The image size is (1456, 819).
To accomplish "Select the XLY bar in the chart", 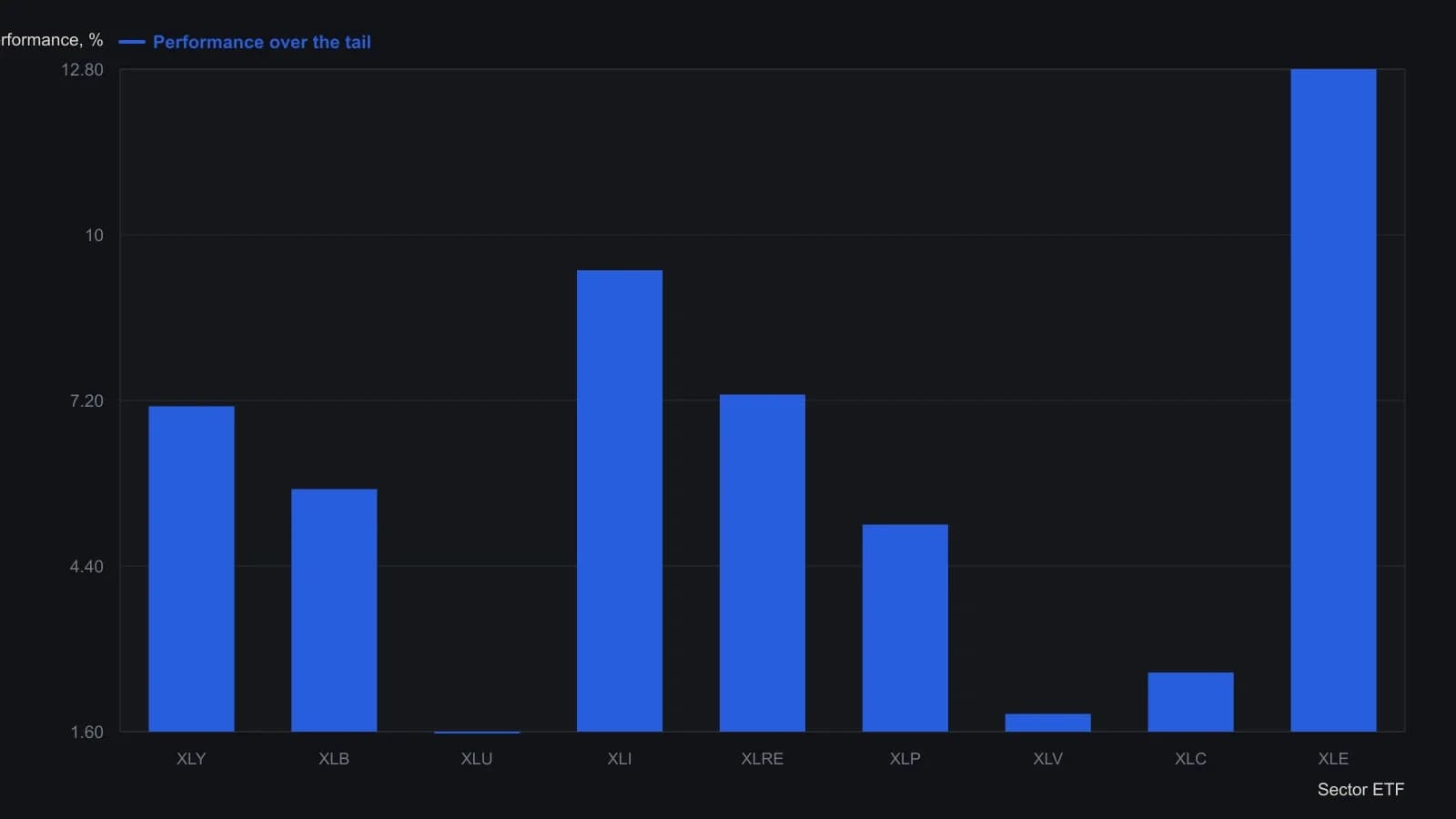I will [x=191, y=569].
